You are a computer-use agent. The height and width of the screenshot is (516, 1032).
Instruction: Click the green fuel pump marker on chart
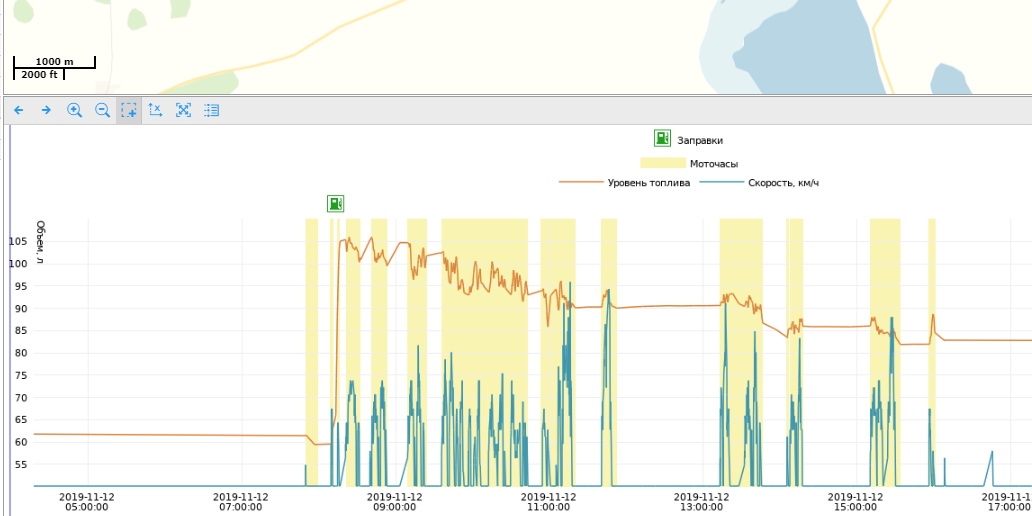(x=336, y=204)
